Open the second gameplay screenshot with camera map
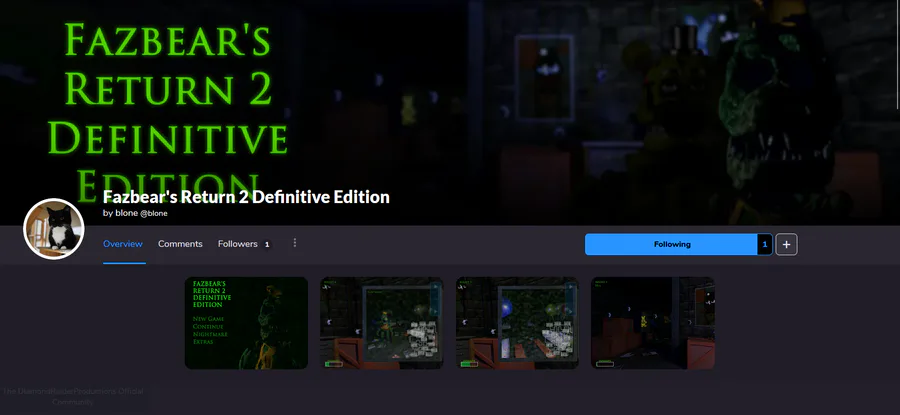This screenshot has width=900, height=415. 382,323
